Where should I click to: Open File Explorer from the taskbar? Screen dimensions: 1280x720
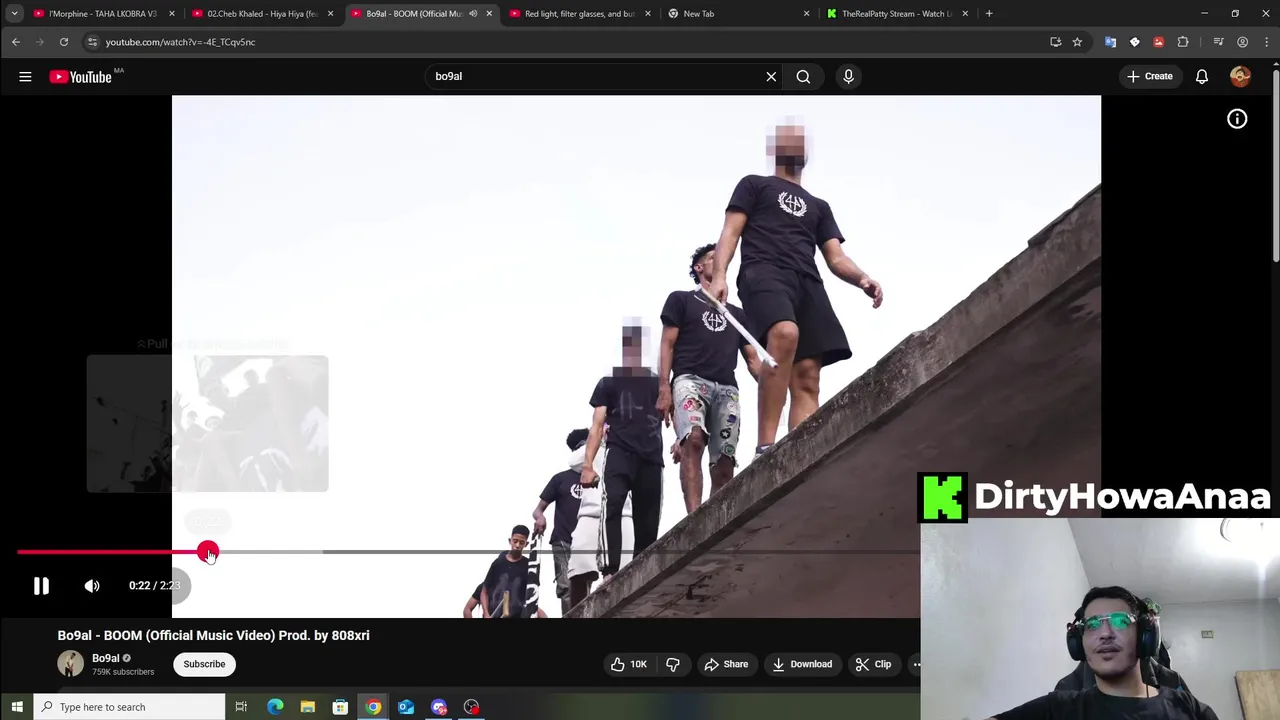point(308,707)
